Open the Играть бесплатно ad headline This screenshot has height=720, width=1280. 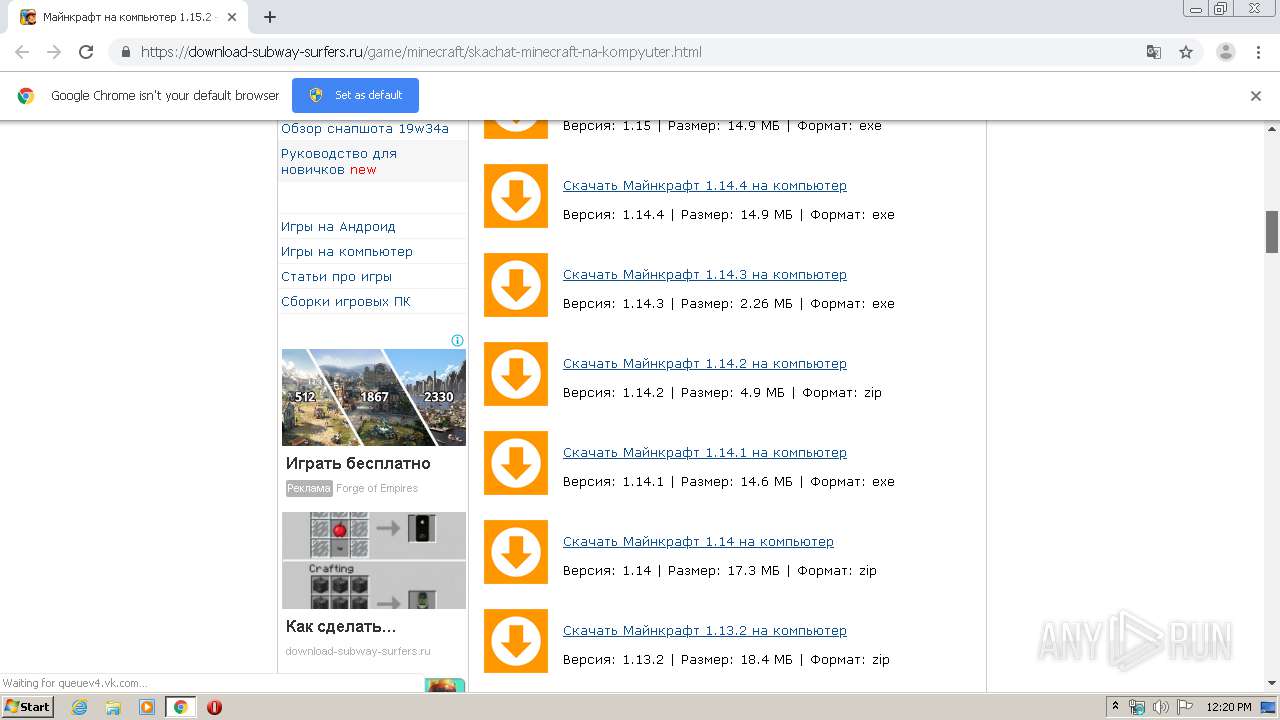coord(358,464)
